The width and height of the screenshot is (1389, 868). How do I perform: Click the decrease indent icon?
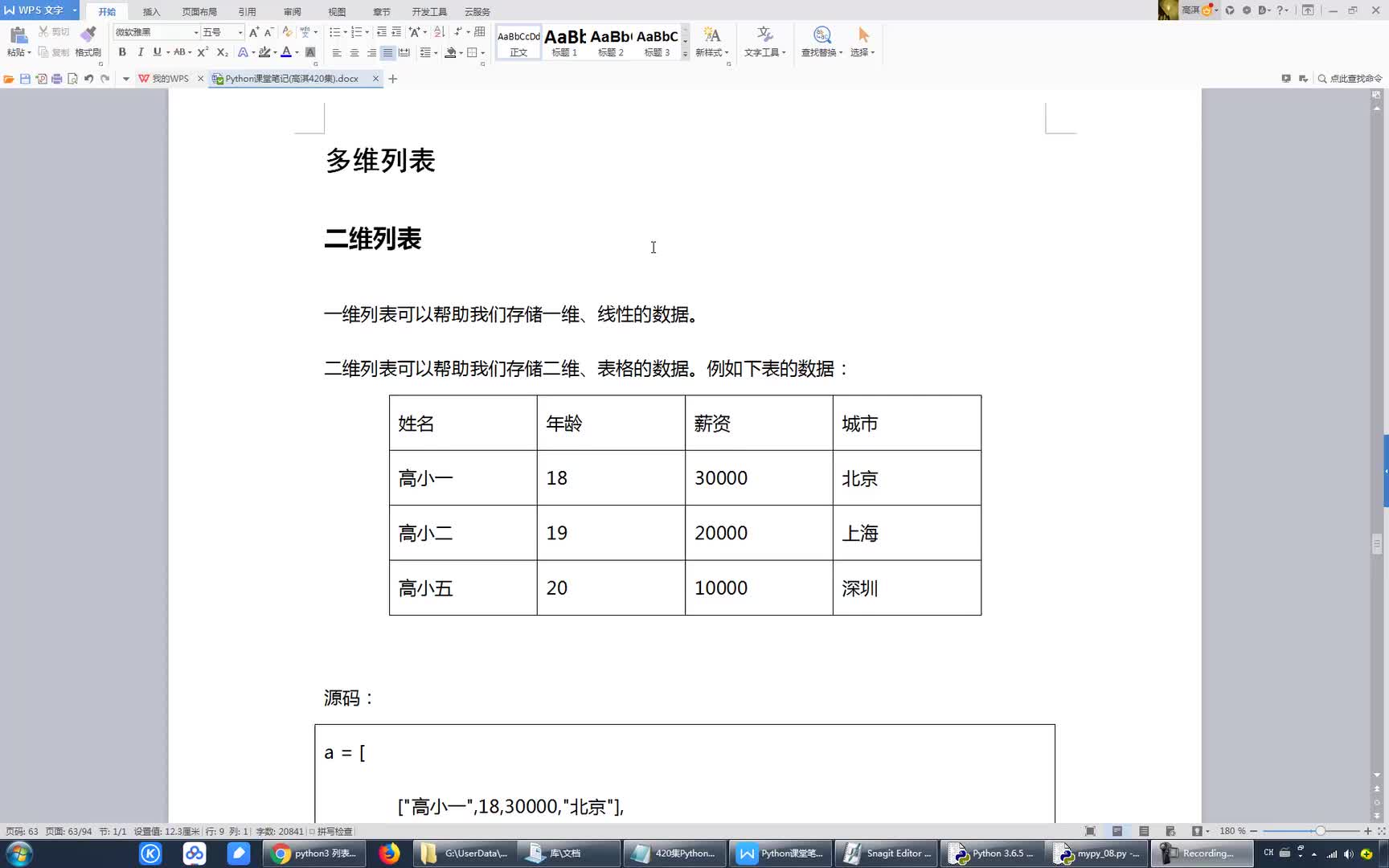tap(382, 32)
